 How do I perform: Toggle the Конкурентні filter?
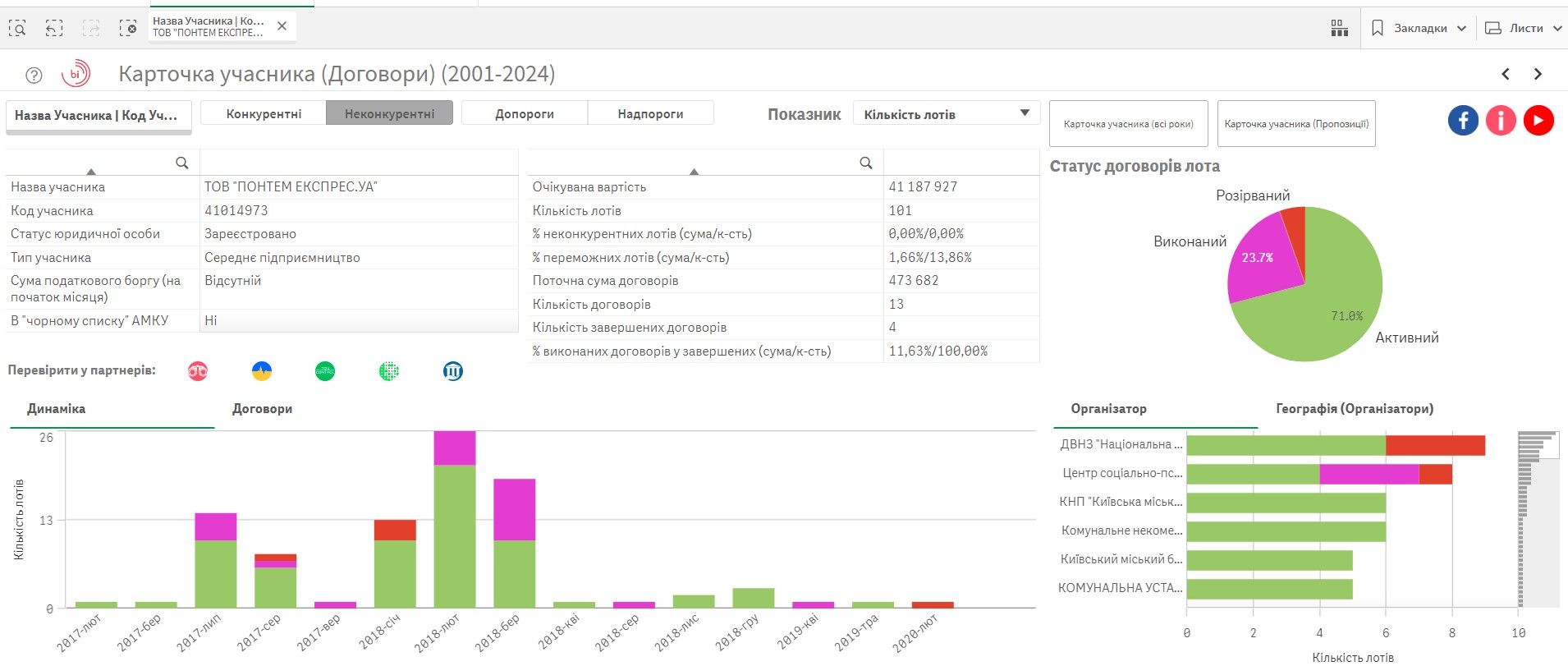[x=264, y=113]
